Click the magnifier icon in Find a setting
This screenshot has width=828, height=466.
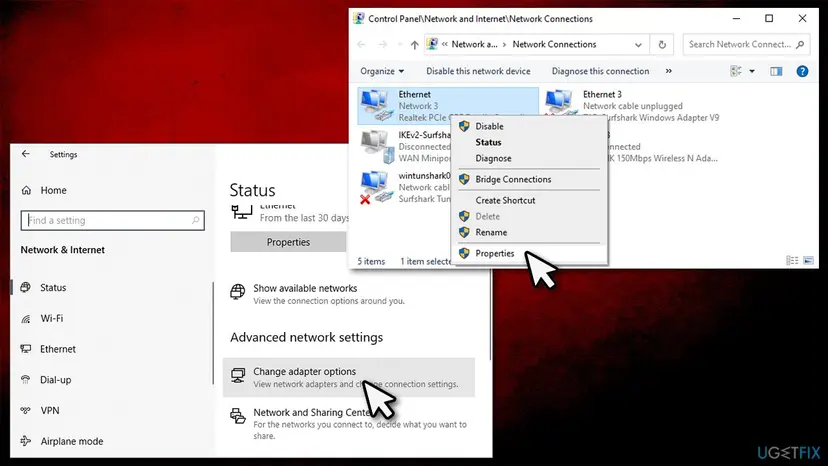[195, 220]
